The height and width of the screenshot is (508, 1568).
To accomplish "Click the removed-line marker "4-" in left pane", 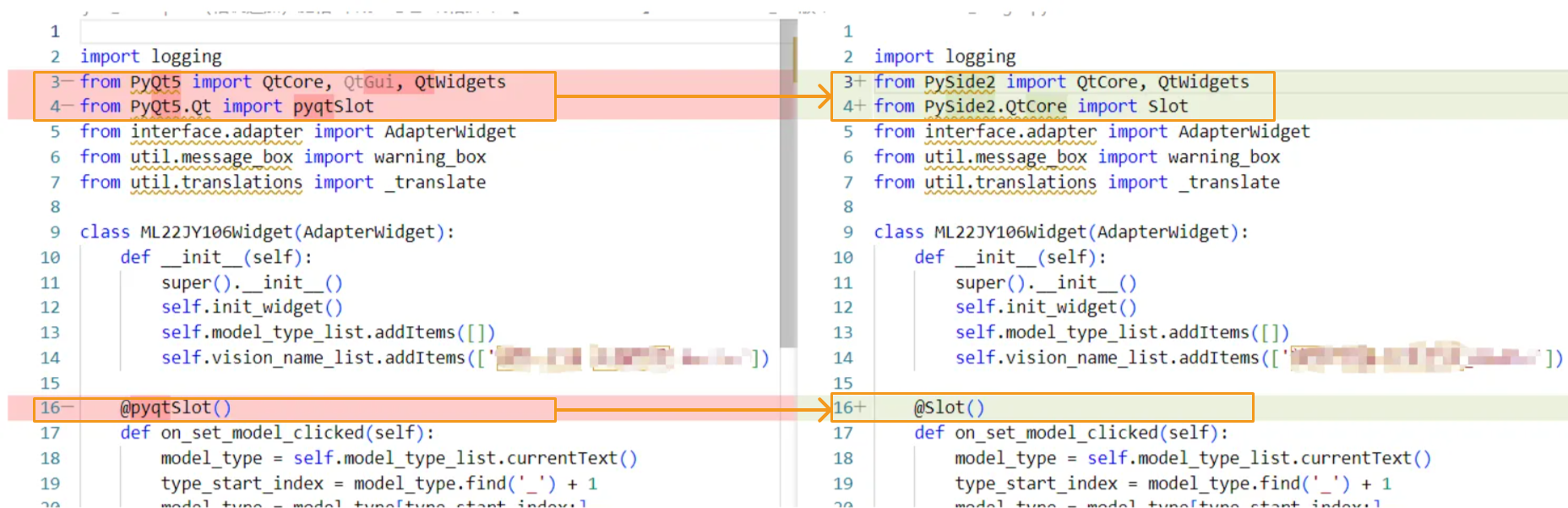I will click(62, 107).
